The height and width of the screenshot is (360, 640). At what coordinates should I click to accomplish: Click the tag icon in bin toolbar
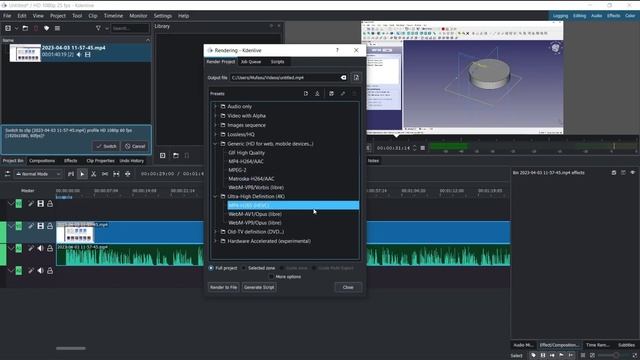pyautogui.click(x=47, y=28)
